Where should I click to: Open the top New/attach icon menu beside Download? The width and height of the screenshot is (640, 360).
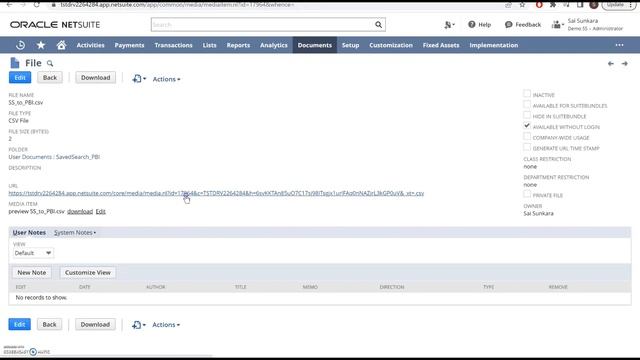coord(139,79)
